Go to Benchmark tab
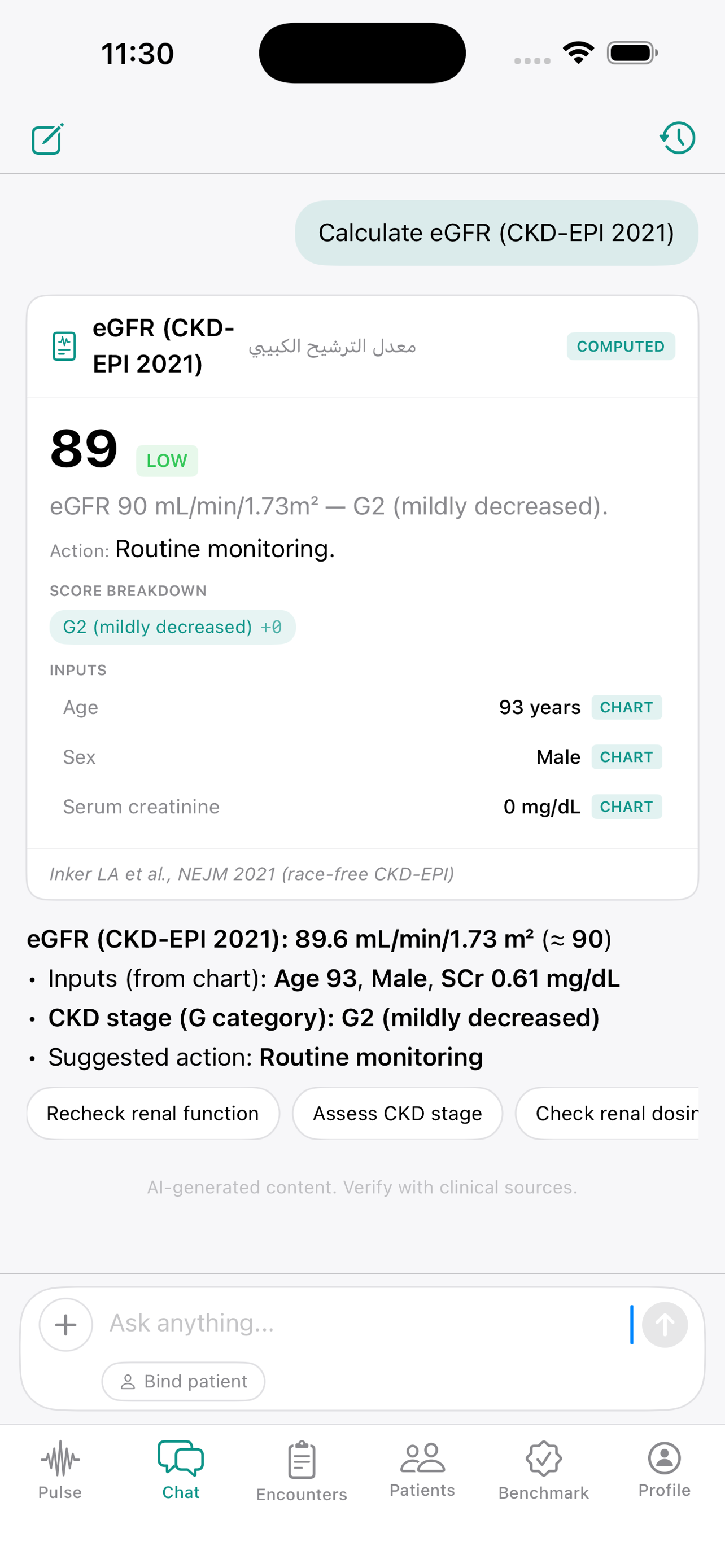 [543, 1470]
